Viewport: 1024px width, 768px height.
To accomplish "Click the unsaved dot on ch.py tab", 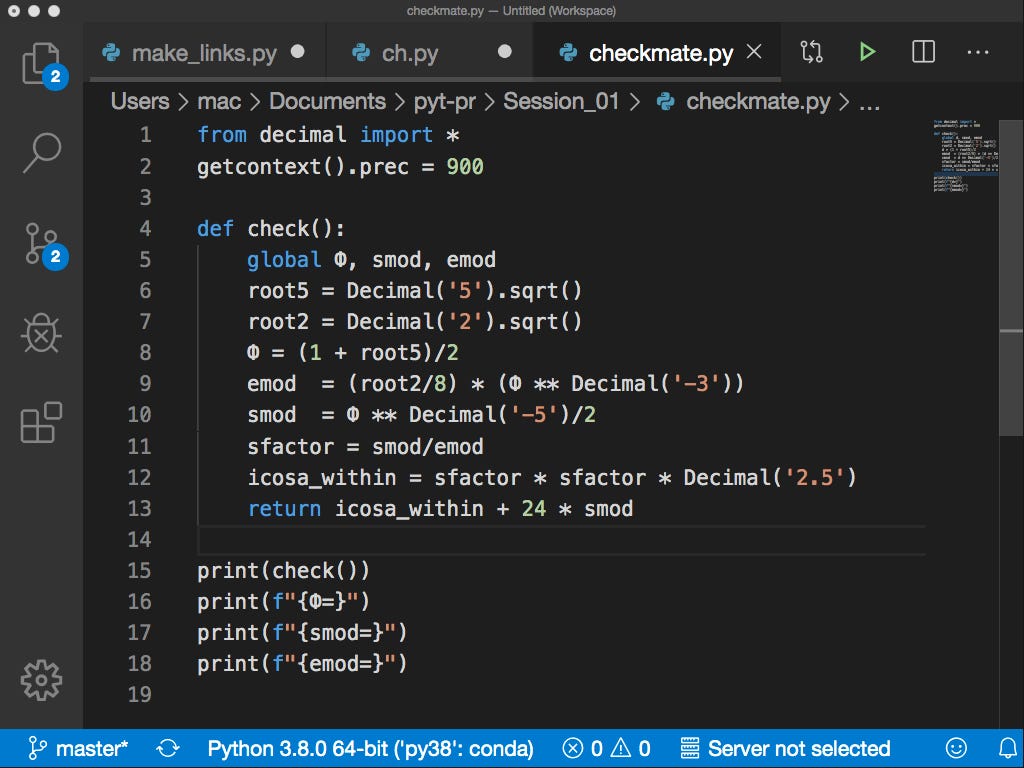I will (x=504, y=52).
